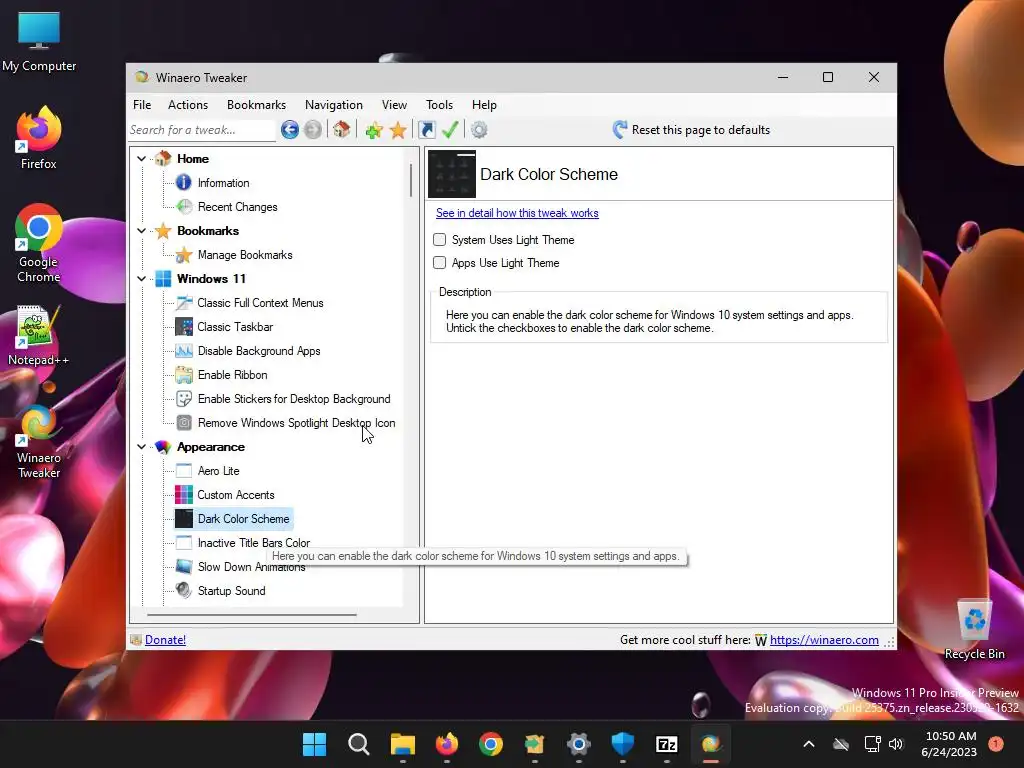Select Recycle Bin desktop icon
Viewport: 1024px width, 768px height.
974,630
